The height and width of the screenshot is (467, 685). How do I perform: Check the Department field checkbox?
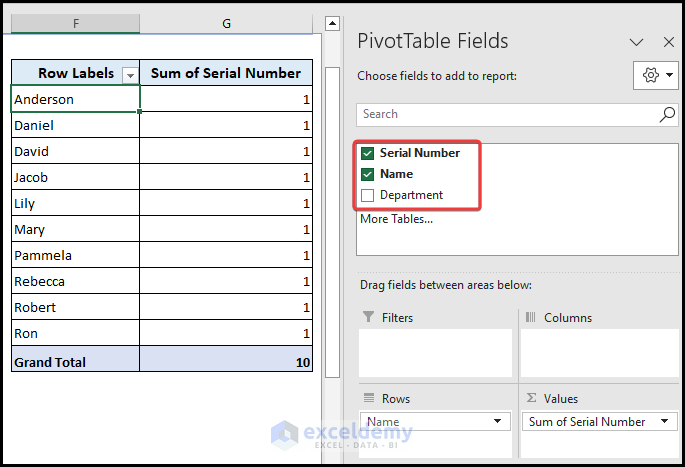point(368,195)
